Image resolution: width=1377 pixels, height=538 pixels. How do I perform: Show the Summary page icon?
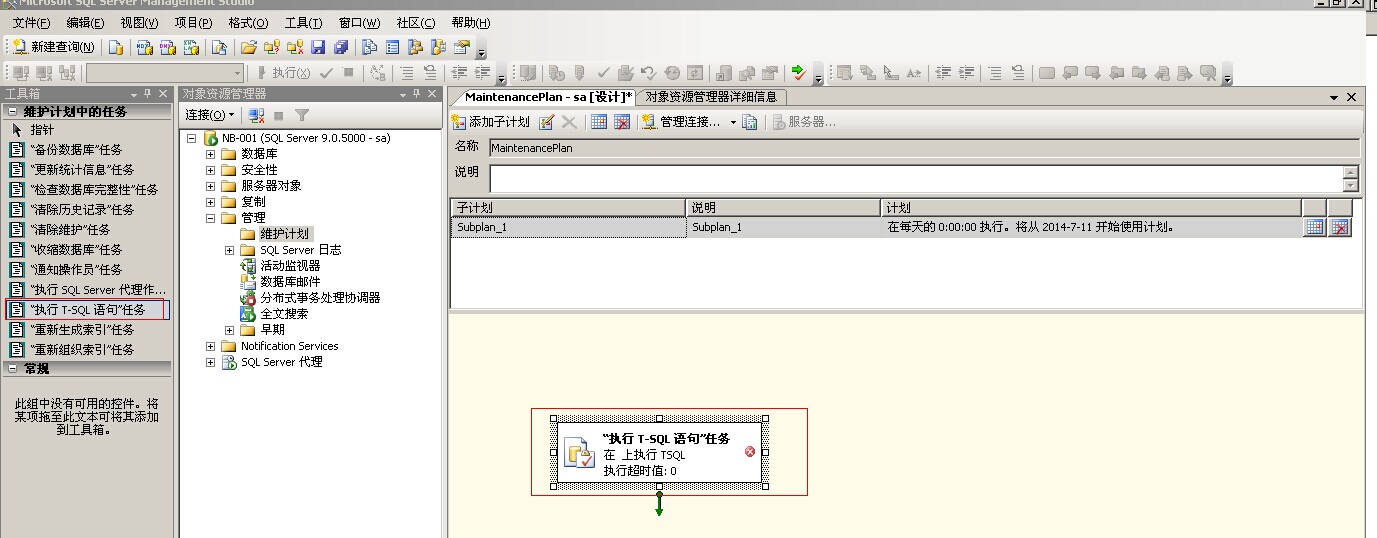pyautogui.click(x=392, y=47)
